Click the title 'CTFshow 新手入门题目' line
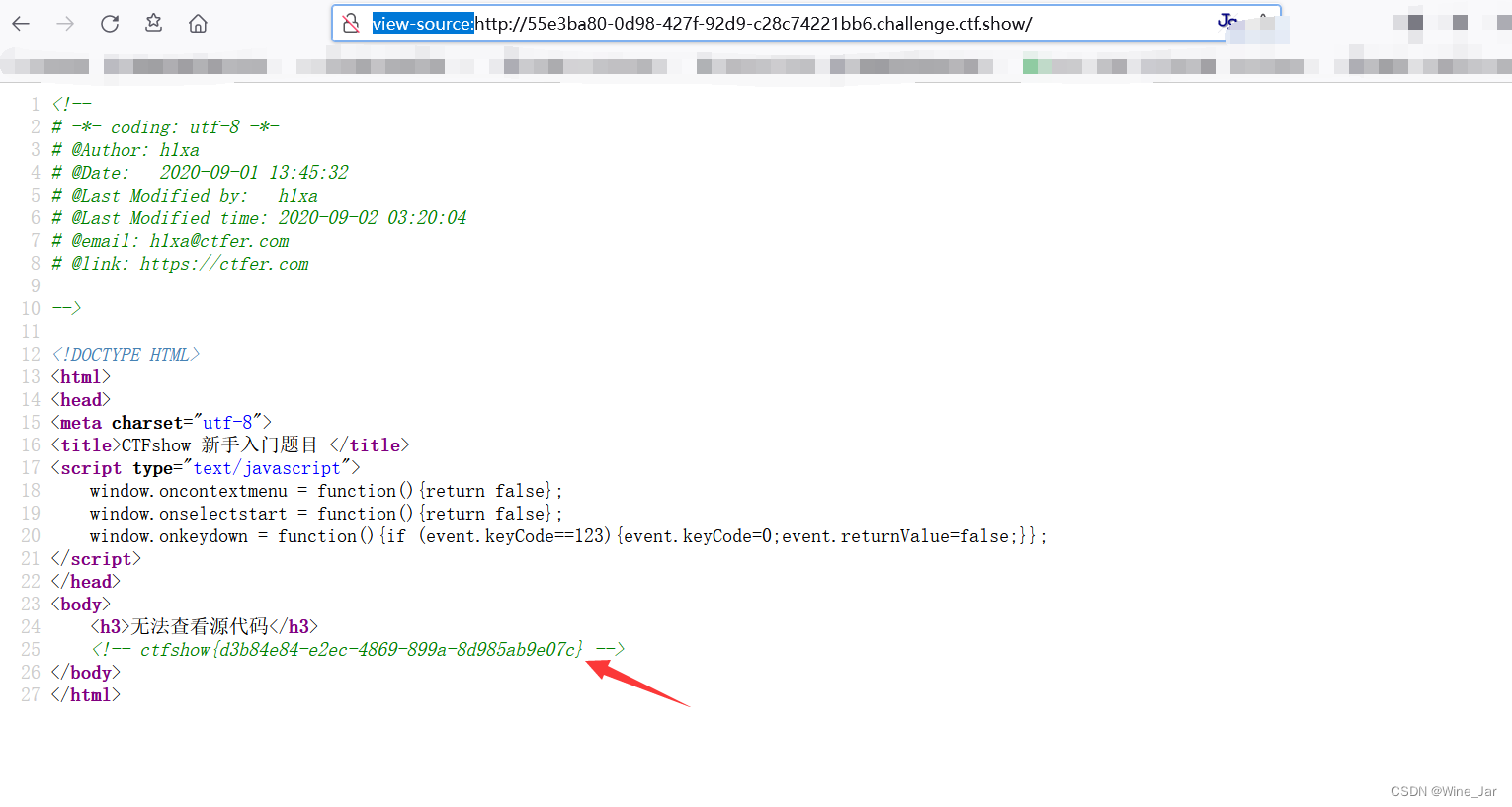 coord(230,445)
